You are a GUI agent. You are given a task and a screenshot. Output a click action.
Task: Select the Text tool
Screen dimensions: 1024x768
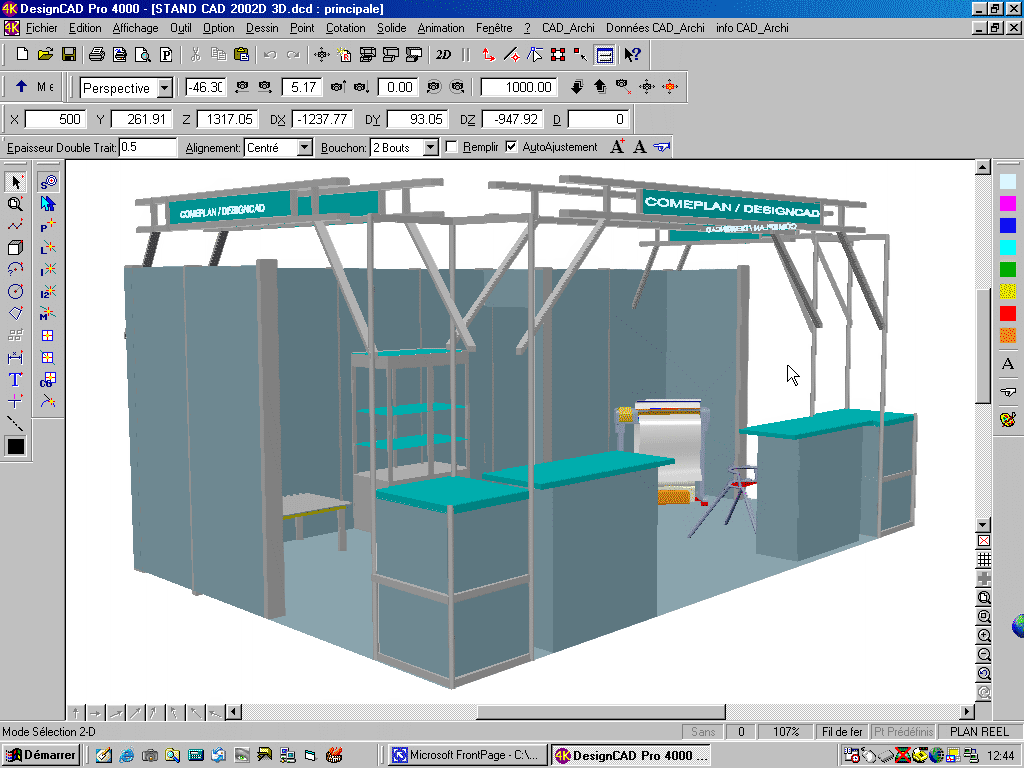pos(16,380)
